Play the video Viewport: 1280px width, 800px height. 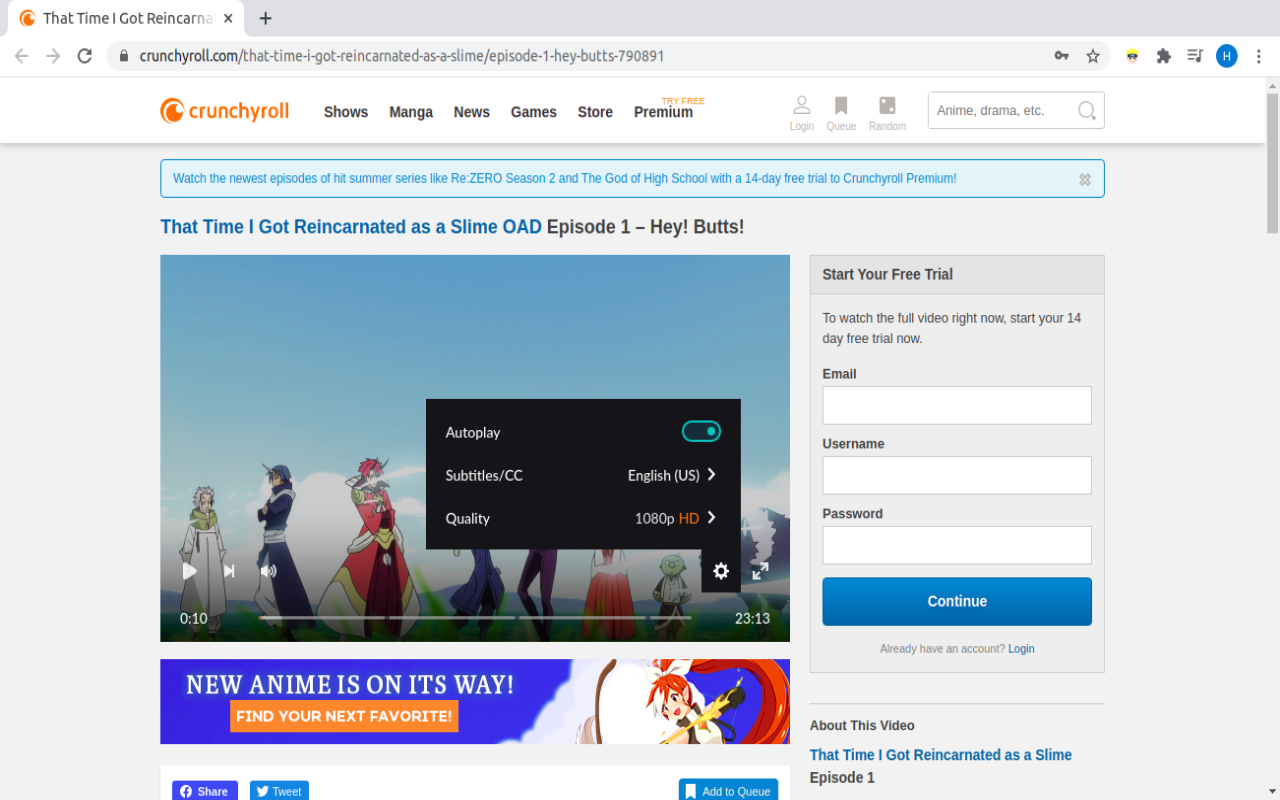189,571
